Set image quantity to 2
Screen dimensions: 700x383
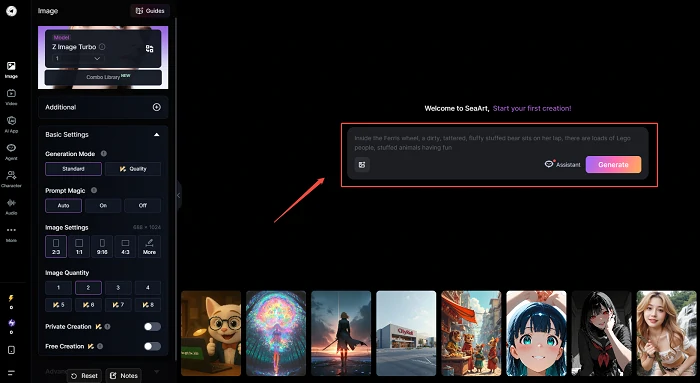tap(88, 287)
